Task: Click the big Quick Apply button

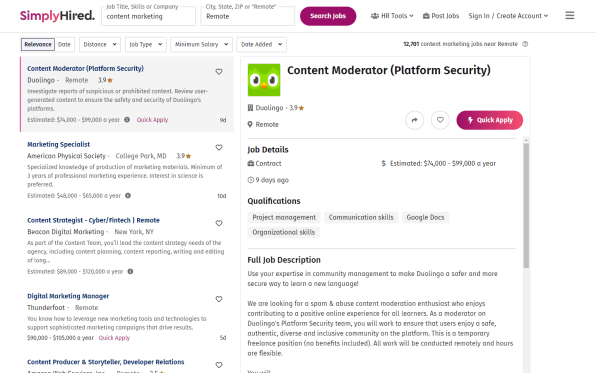Action: [490, 120]
